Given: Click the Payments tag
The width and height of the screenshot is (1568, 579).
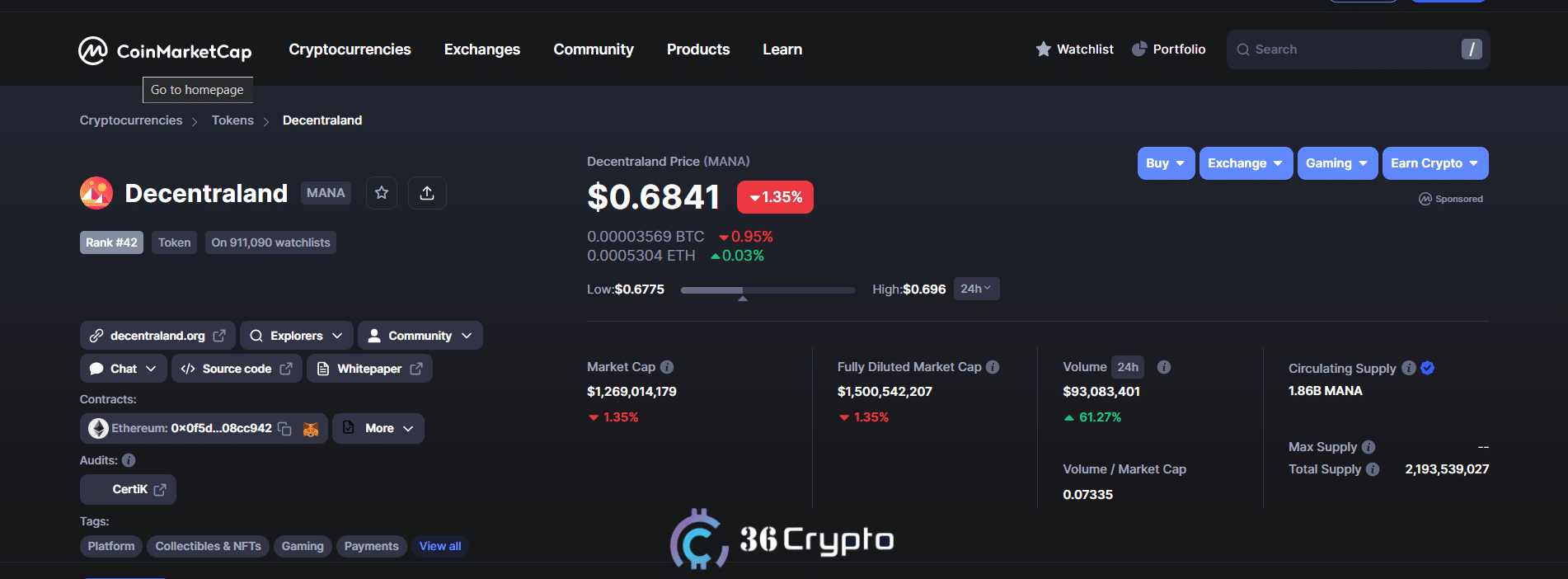Looking at the screenshot, I should 371,546.
